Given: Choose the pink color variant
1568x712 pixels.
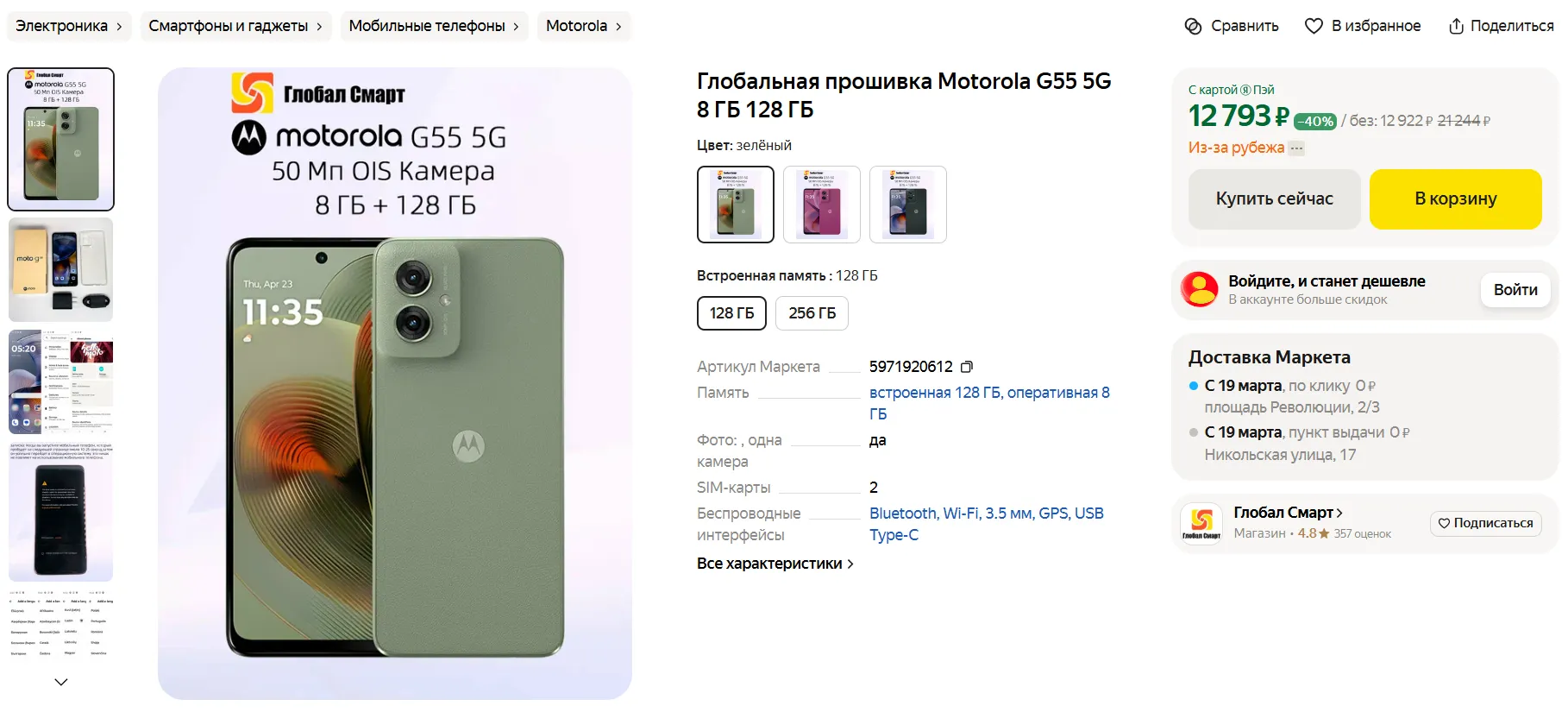Looking at the screenshot, I should tap(822, 205).
